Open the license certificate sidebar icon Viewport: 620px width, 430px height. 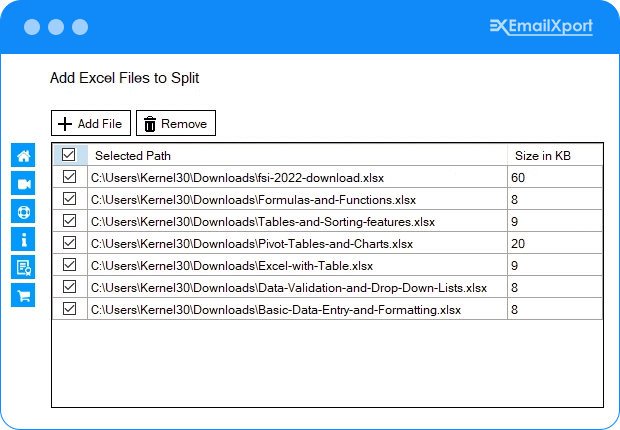pyautogui.click(x=23, y=267)
